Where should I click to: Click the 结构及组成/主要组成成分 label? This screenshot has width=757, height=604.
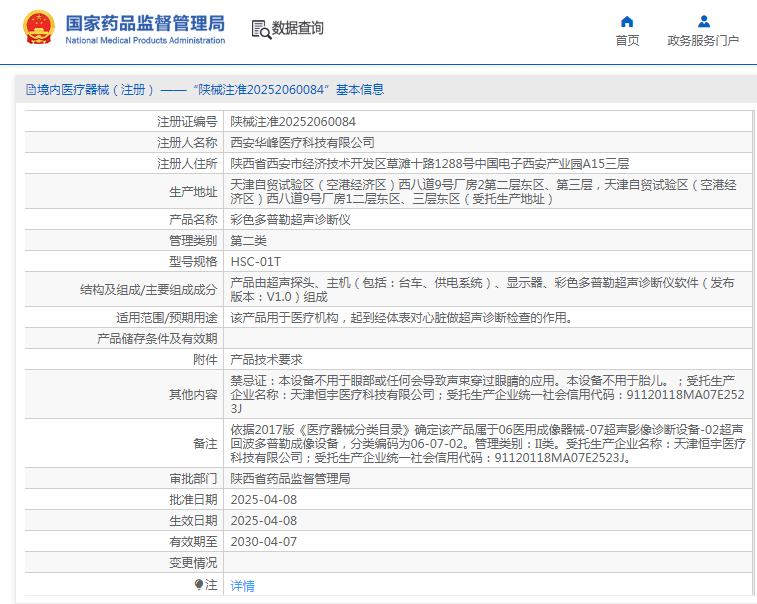pos(149,290)
